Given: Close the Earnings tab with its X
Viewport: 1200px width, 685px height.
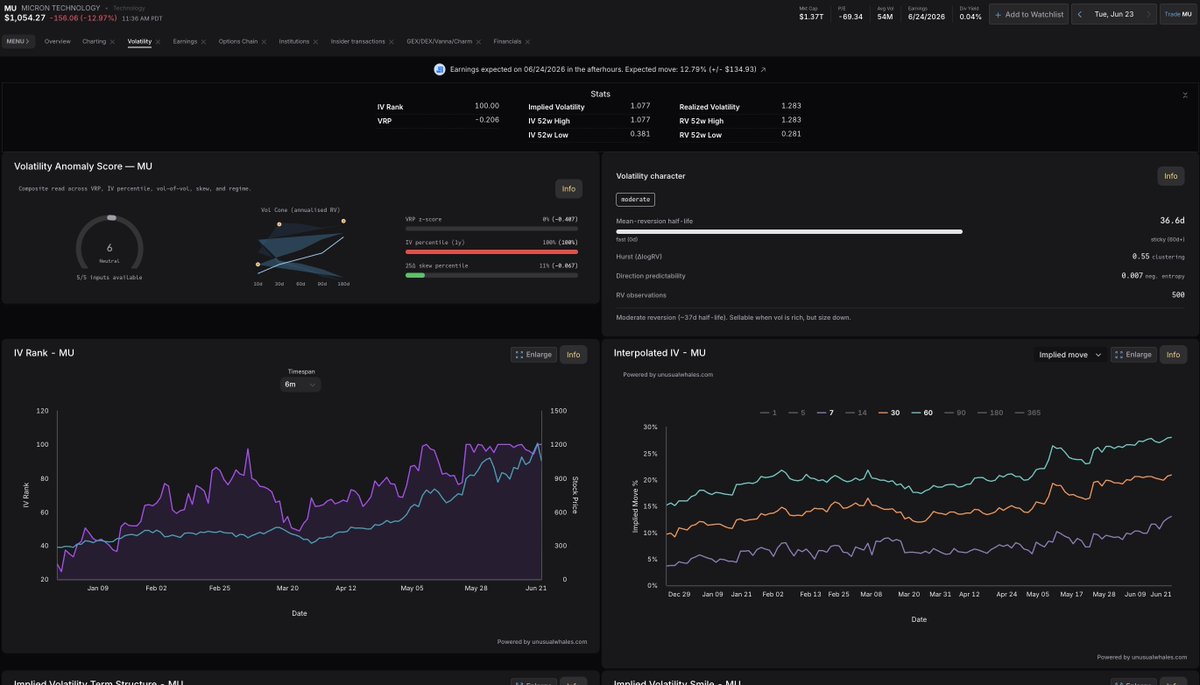Looking at the screenshot, I should (x=203, y=42).
